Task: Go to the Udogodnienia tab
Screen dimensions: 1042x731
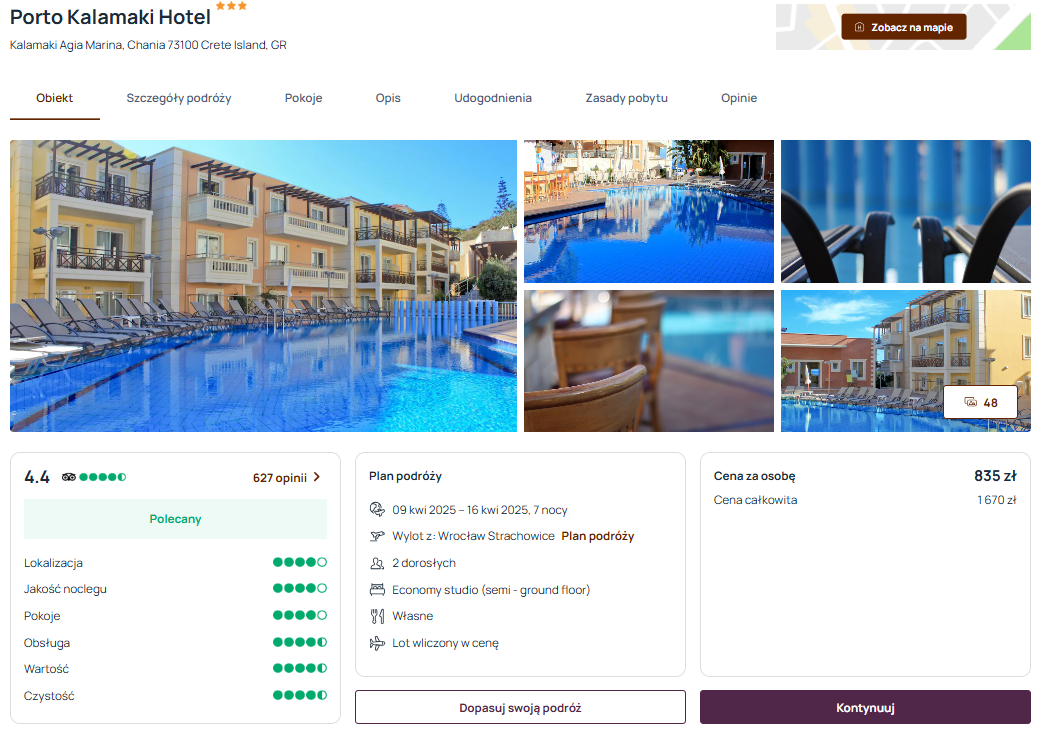Action: 493,98
